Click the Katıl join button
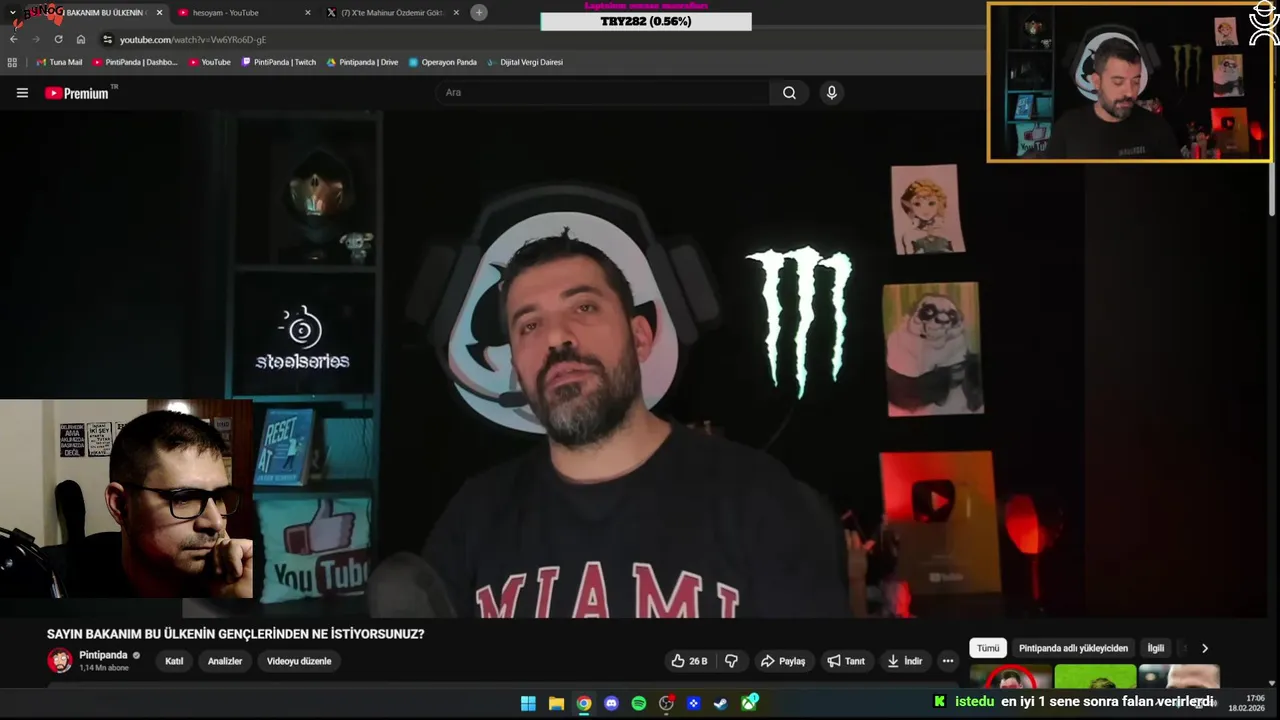The image size is (1280, 720). pyautogui.click(x=174, y=661)
